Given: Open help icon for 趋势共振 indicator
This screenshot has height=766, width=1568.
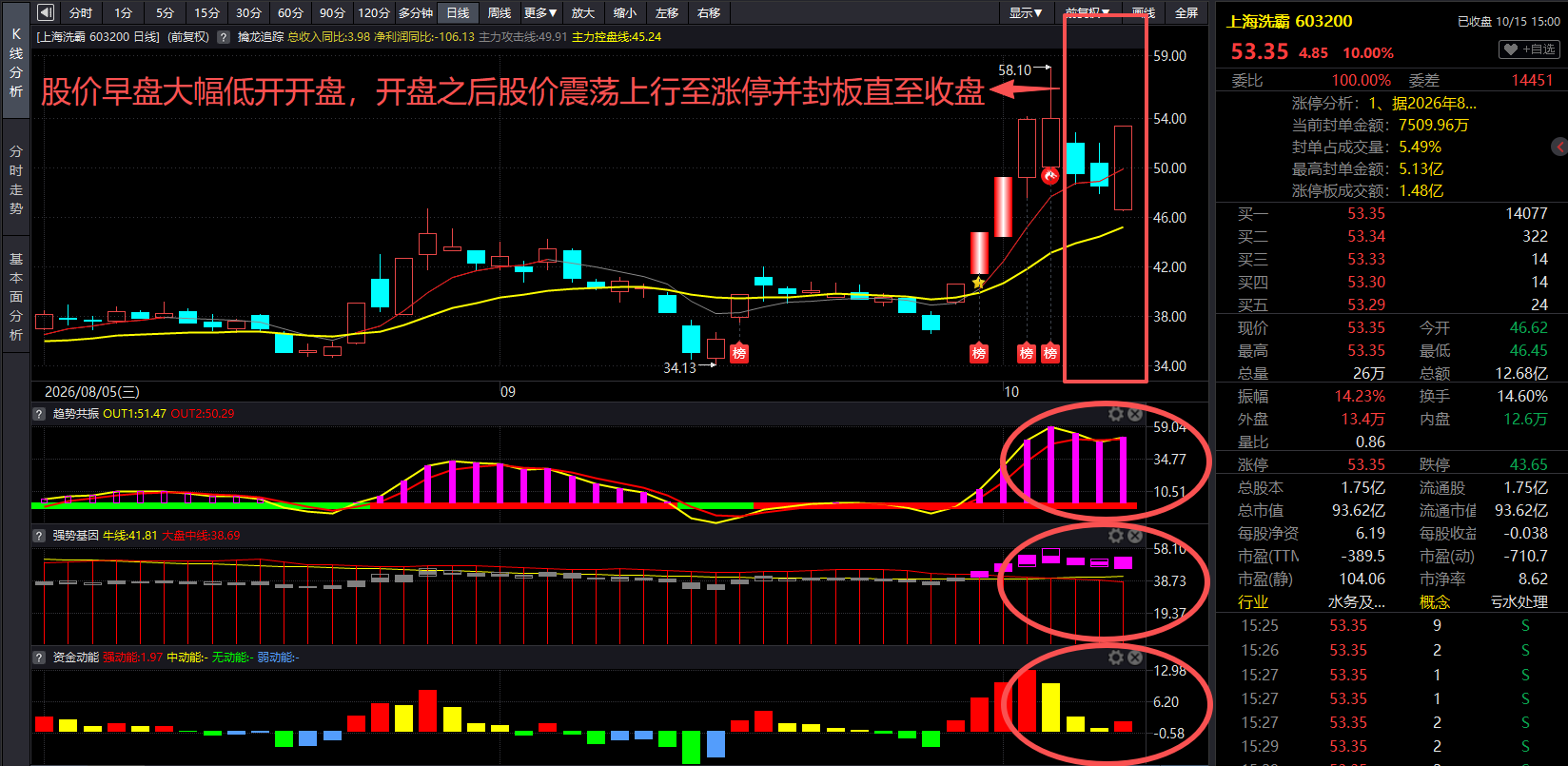Looking at the screenshot, I should pos(39,414).
